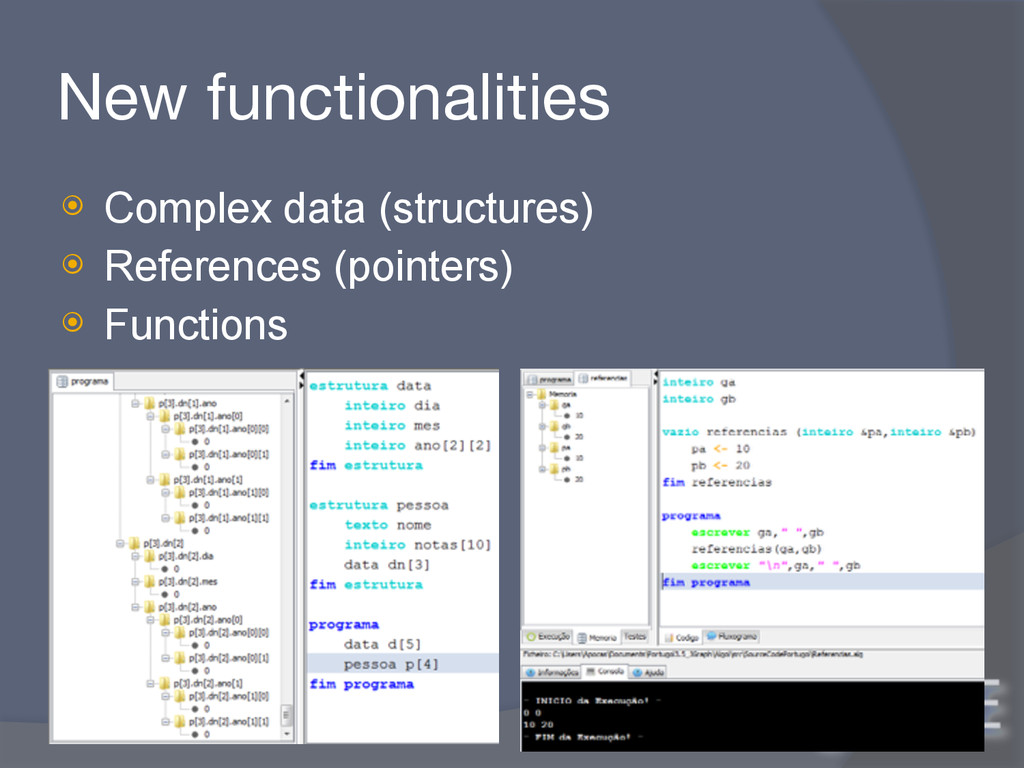Open the Ajuda tab
1024x768 pixels.
[x=648, y=672]
